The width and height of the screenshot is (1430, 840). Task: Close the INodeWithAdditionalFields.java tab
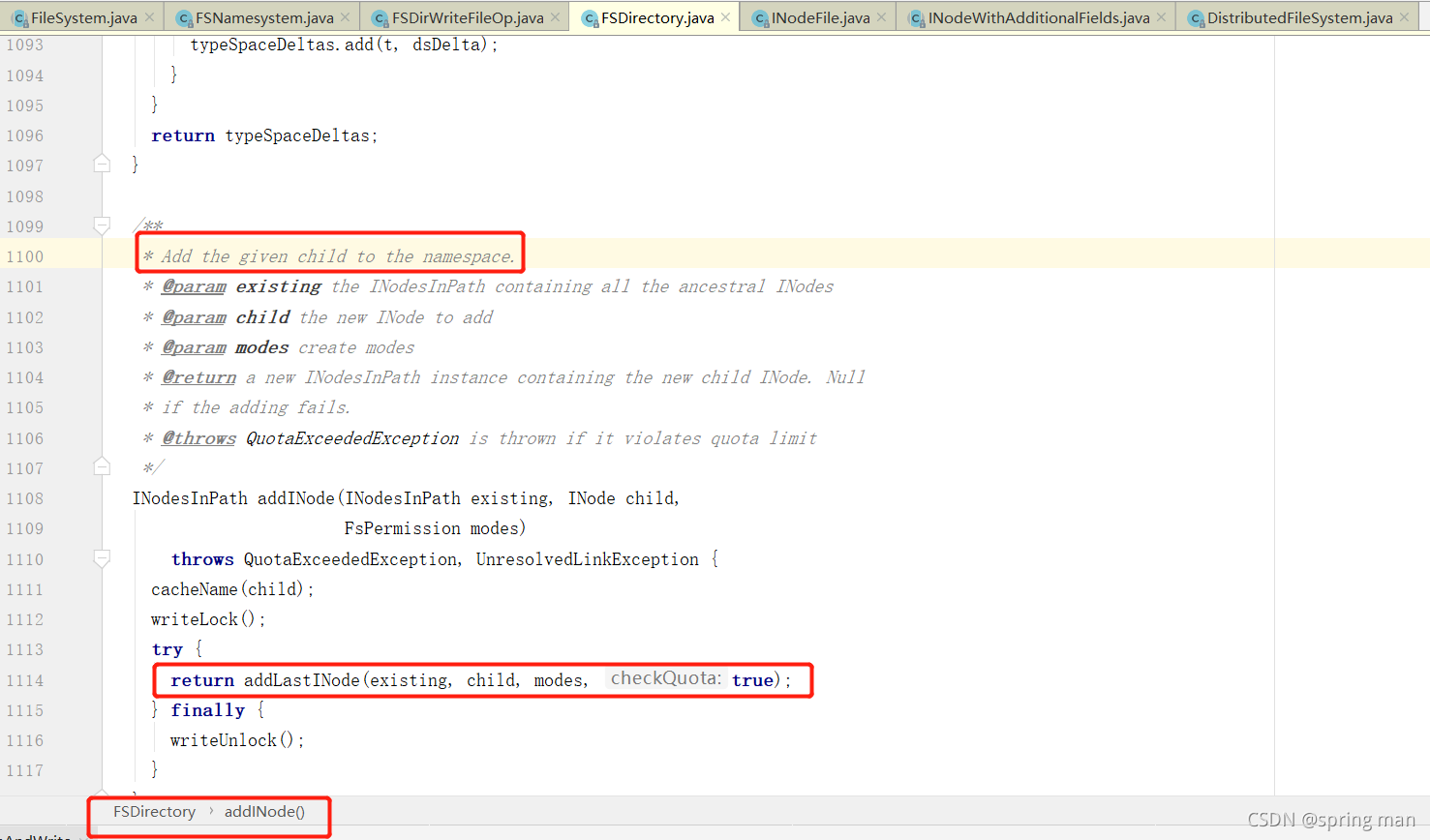click(1162, 17)
